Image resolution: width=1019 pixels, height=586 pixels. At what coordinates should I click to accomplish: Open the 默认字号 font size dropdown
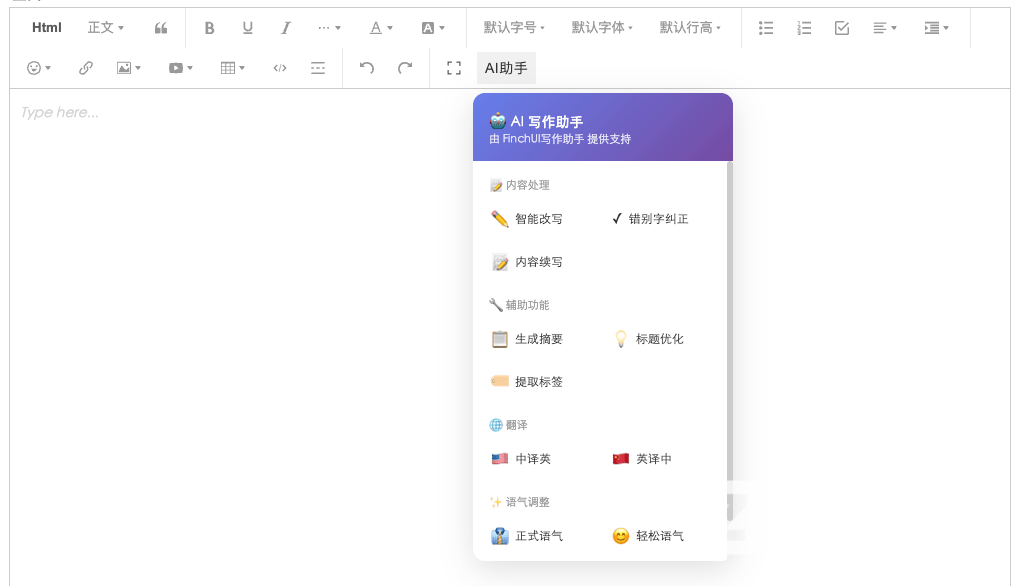click(513, 28)
